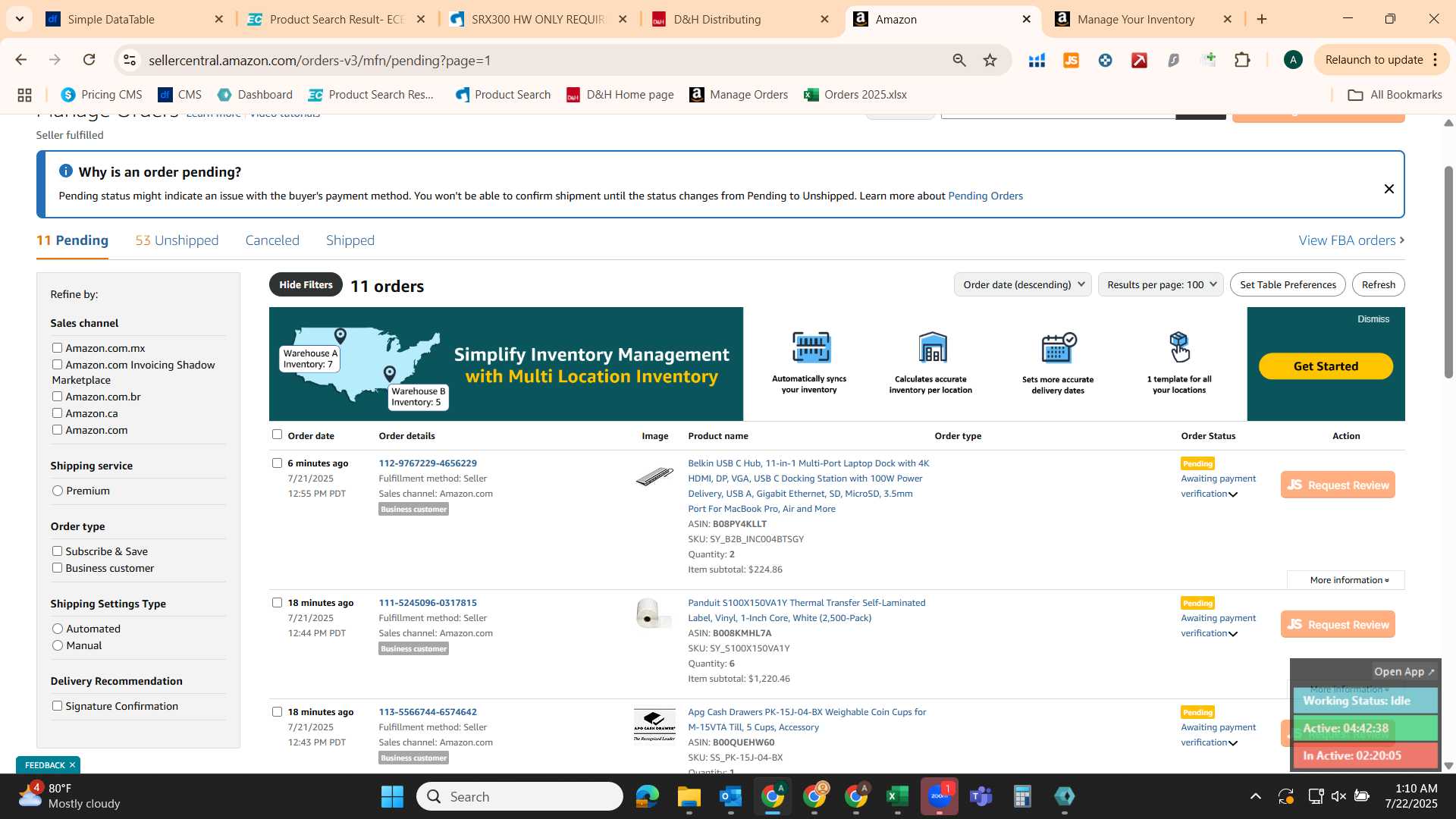Open Chrome extensions puzzle icon
This screenshot has width=1456, height=819.
click(1242, 60)
